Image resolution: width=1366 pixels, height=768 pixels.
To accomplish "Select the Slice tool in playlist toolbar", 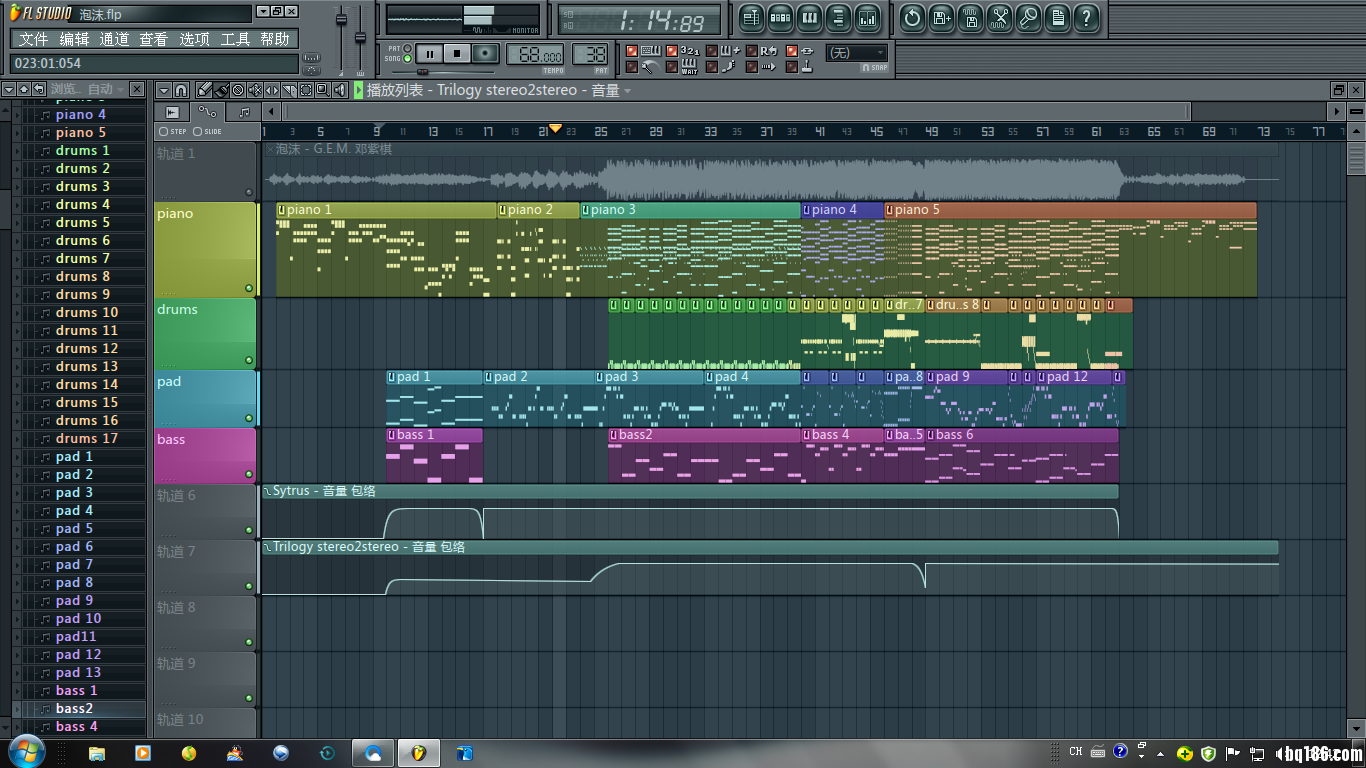I will click(x=289, y=90).
